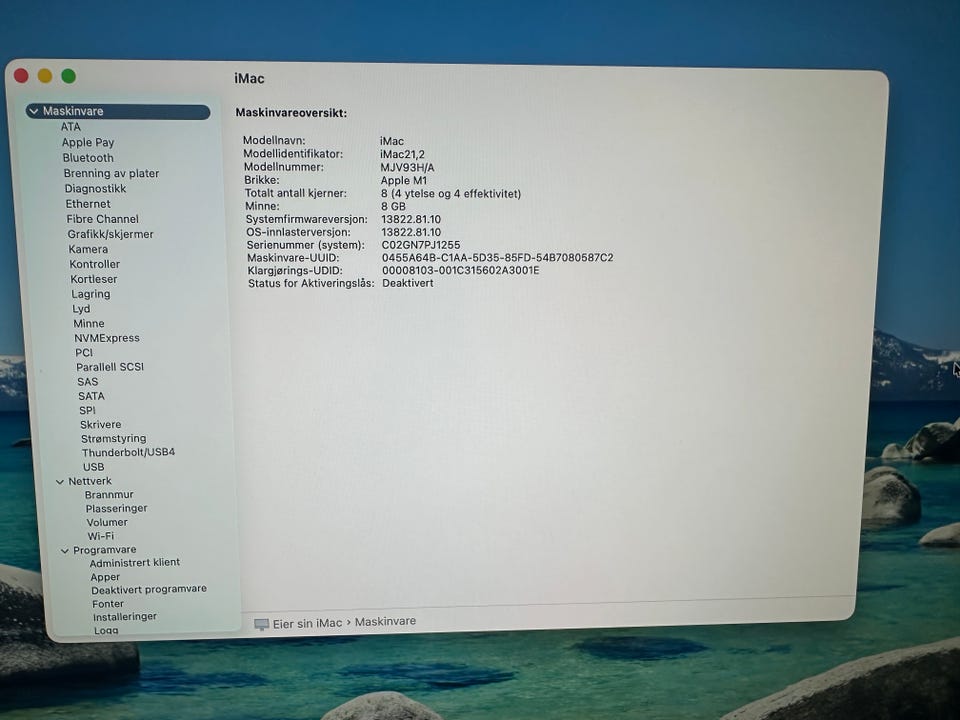Select Lagring in the sidebar

91,294
